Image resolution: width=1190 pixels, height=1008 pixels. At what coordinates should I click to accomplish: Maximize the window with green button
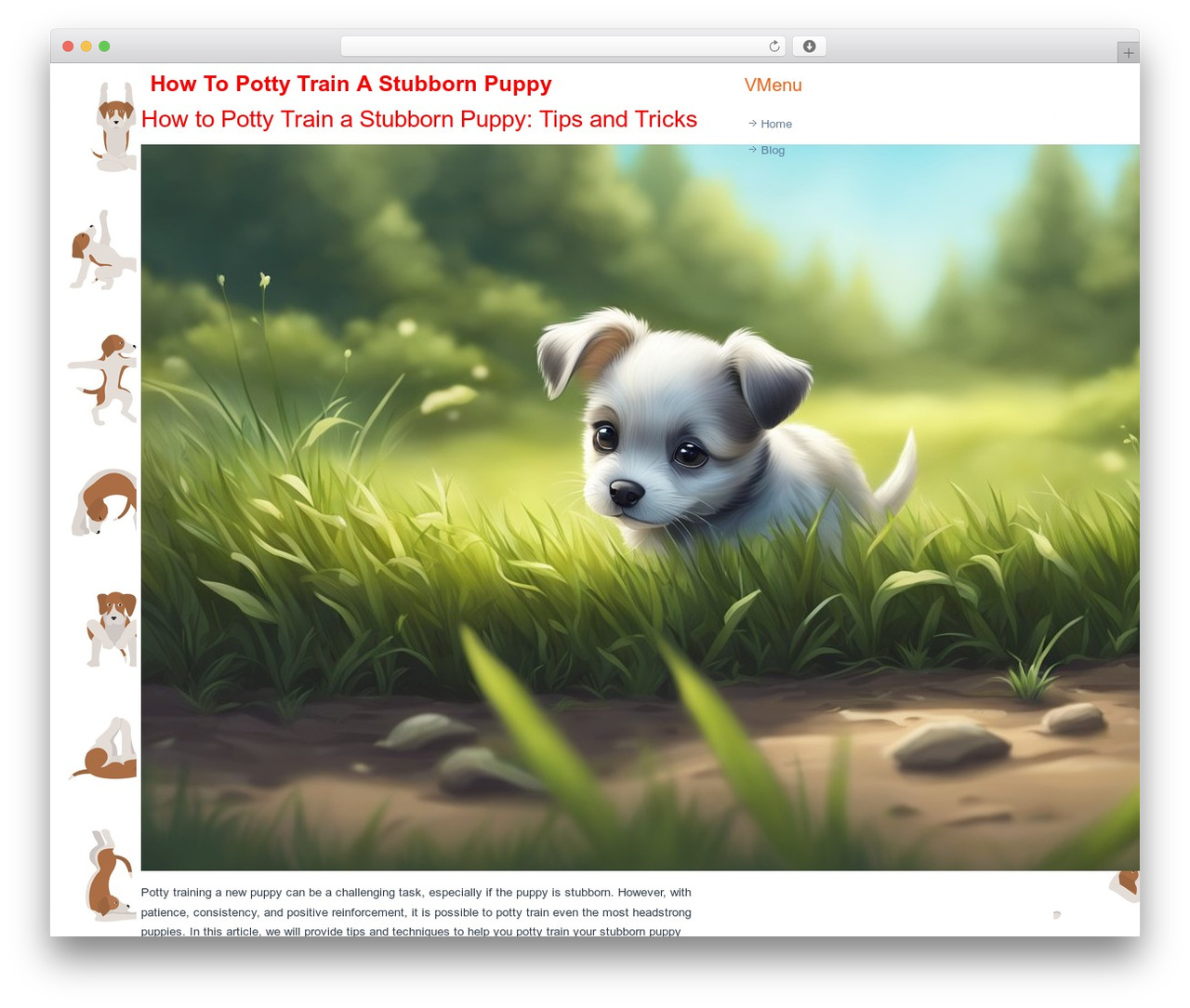(x=104, y=46)
